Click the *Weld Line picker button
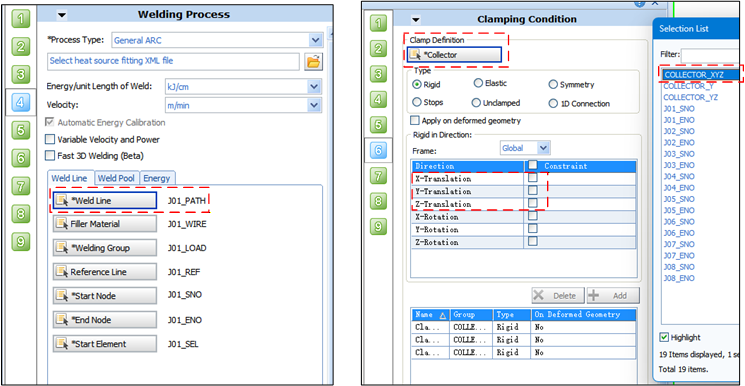 pos(105,201)
